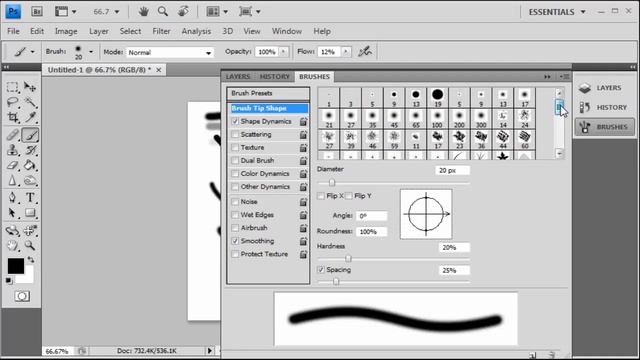Select the Dodge tool
This screenshot has width=640, height=360.
click(x=30, y=180)
